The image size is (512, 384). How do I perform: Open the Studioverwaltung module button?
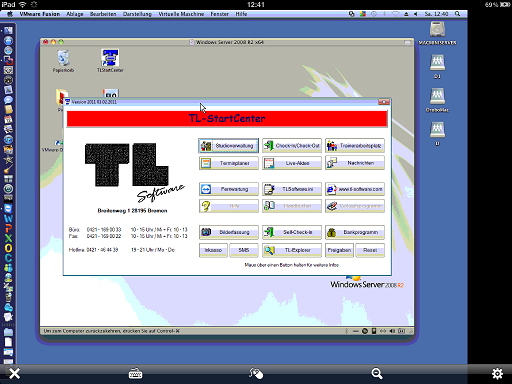[x=228, y=146]
